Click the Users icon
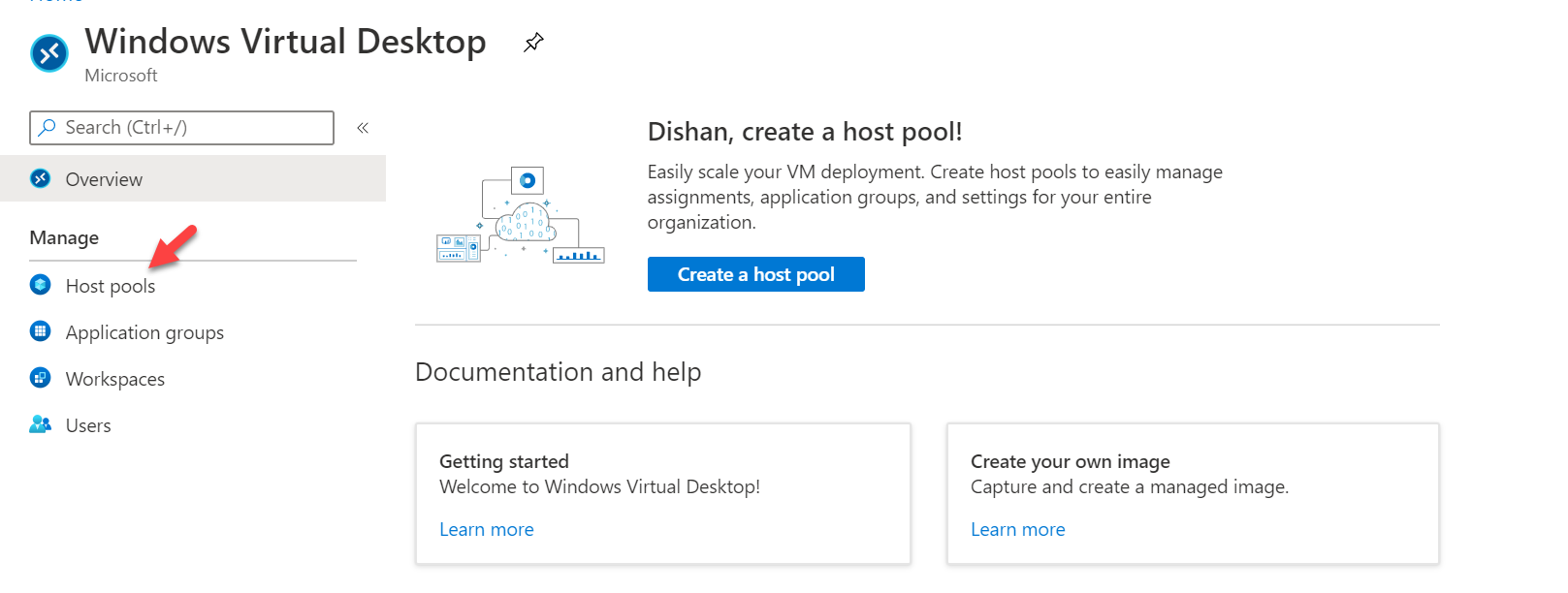This screenshot has width=1568, height=593. click(41, 424)
